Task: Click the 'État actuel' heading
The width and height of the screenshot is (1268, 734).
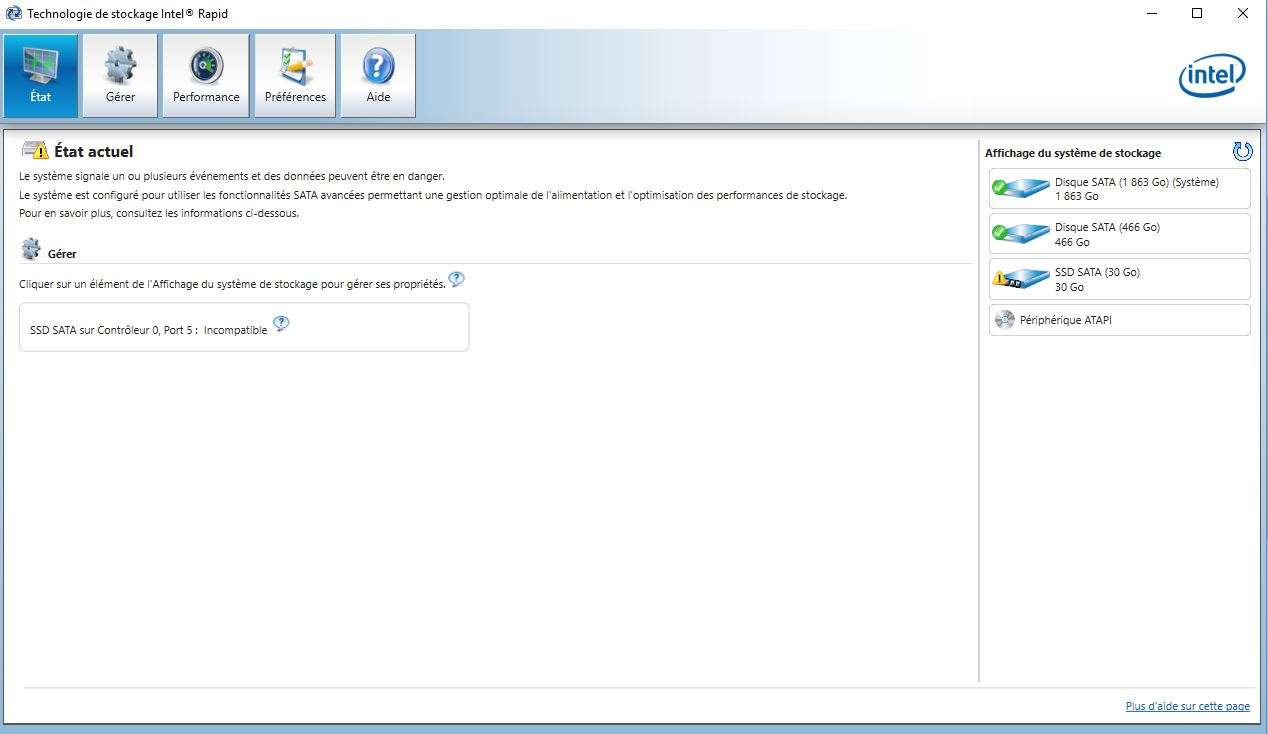Action: 93,151
